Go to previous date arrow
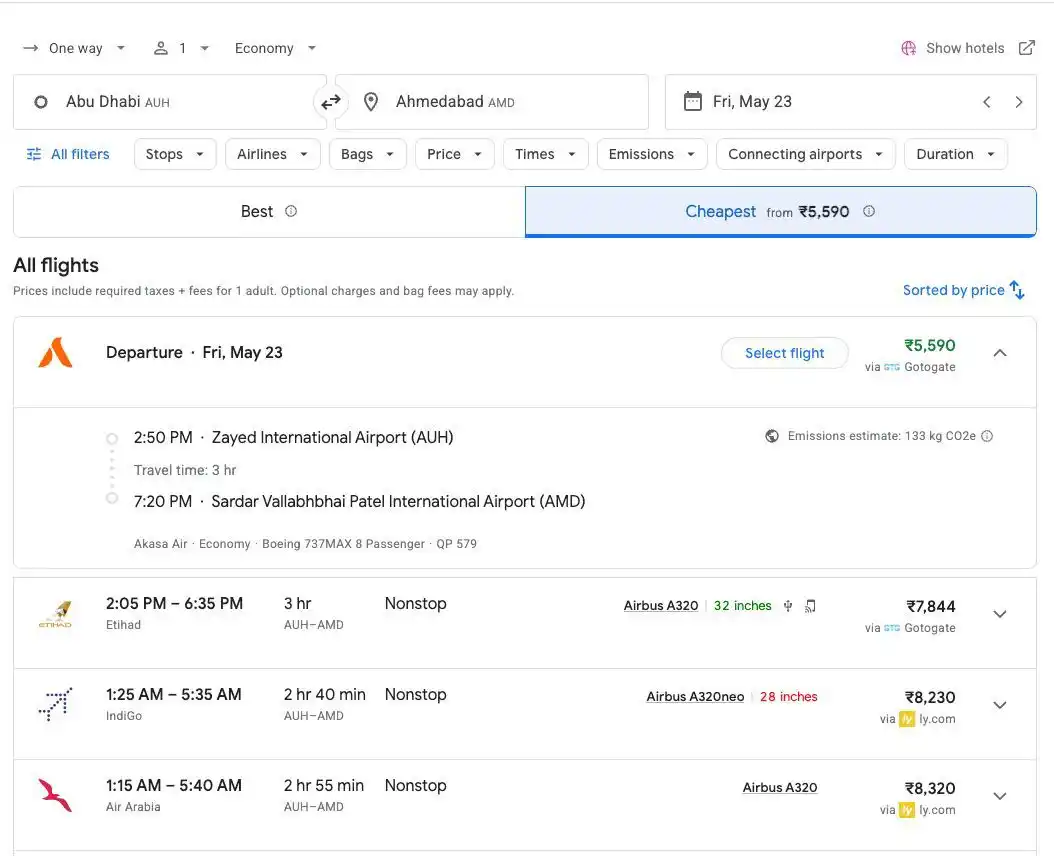1054x856 pixels. click(987, 102)
